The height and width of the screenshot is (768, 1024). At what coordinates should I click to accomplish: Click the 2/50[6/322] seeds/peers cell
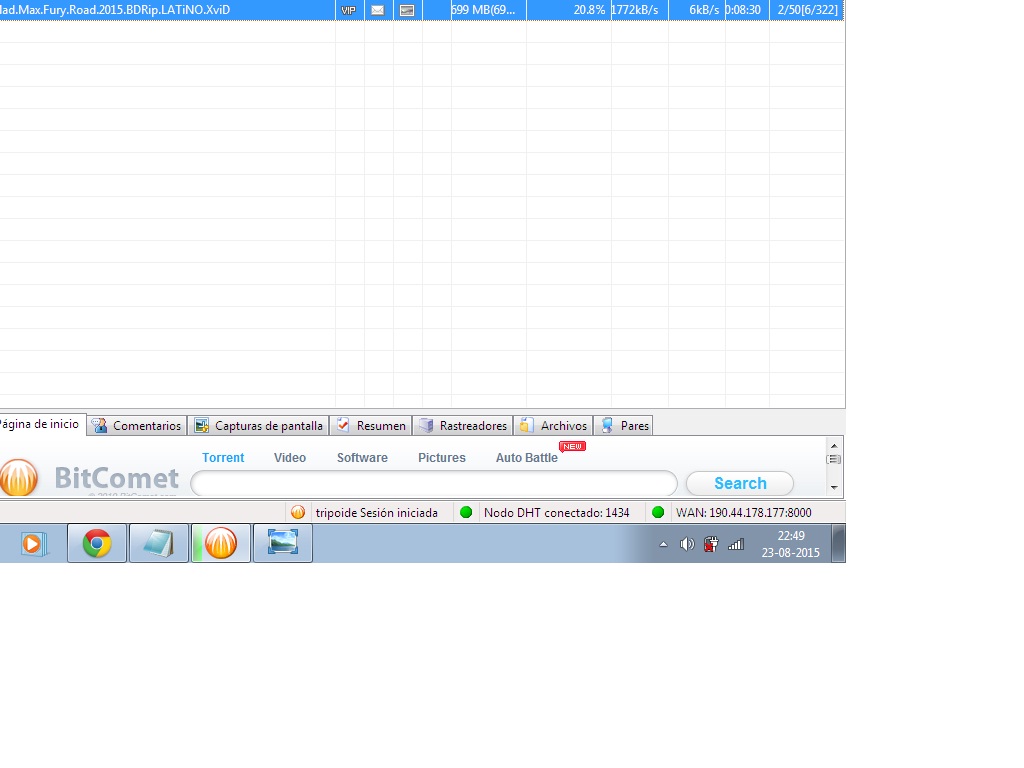(x=807, y=10)
